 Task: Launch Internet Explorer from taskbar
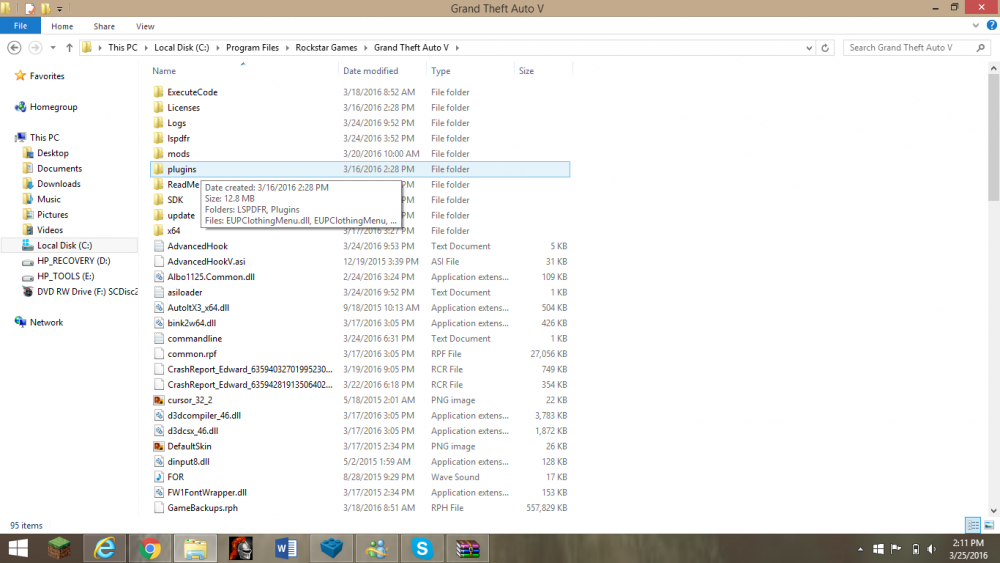click(x=105, y=548)
